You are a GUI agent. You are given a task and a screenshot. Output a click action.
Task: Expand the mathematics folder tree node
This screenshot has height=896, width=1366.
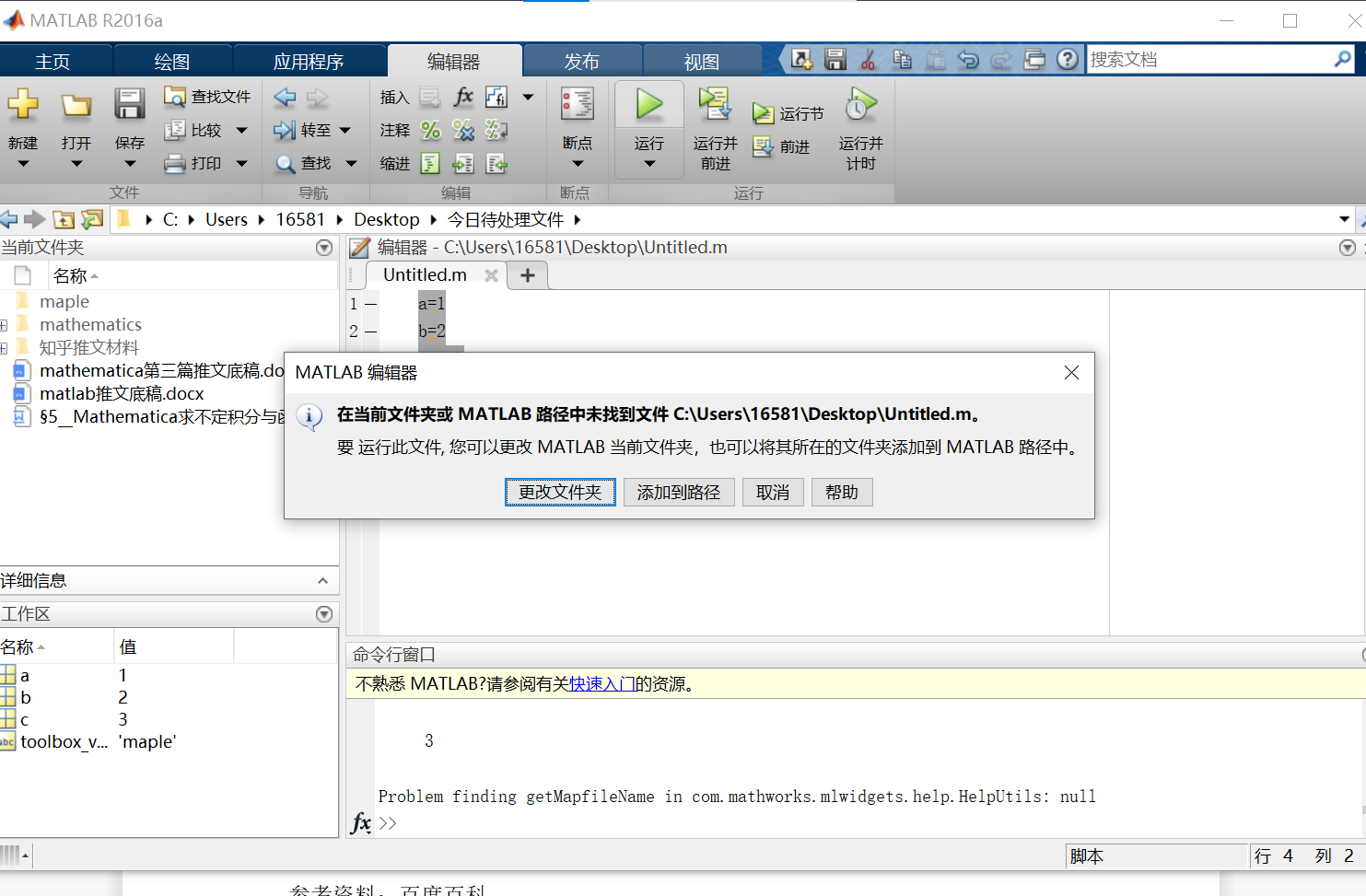(4, 325)
